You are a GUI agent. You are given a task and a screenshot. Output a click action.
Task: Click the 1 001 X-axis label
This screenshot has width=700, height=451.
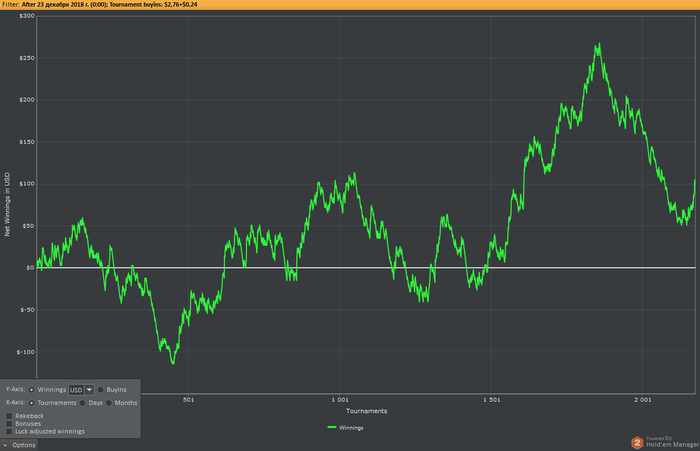pos(340,400)
